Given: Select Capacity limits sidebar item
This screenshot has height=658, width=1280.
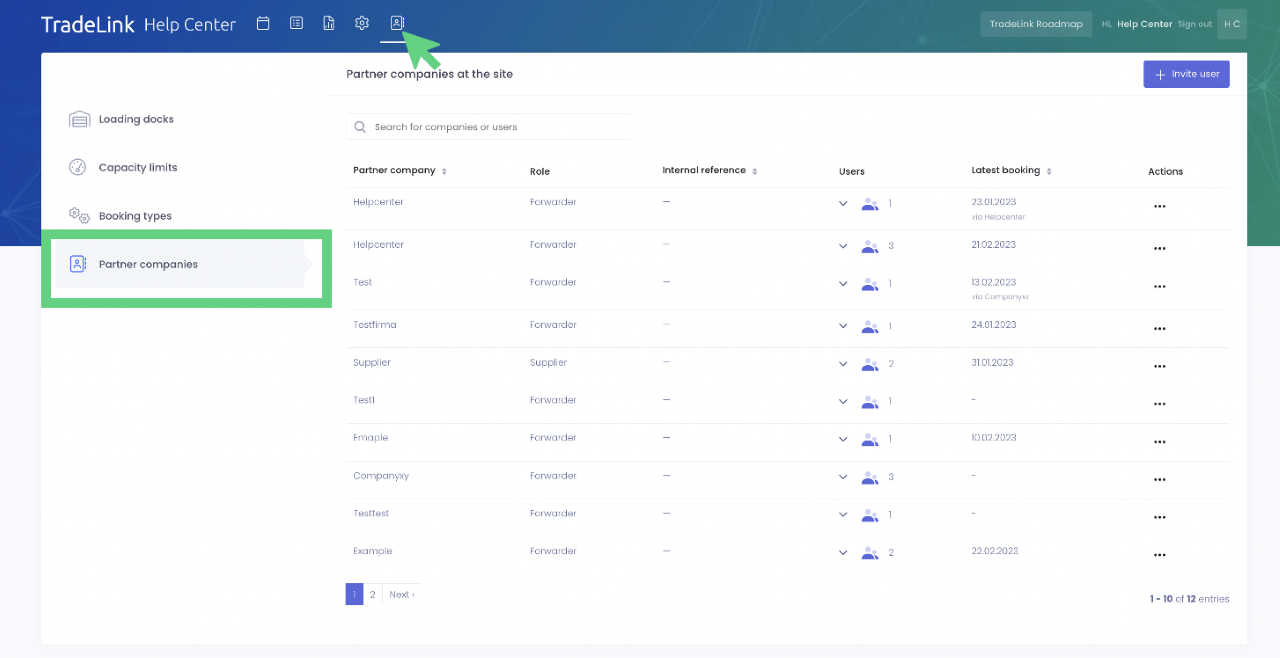Looking at the screenshot, I should coord(138,168).
